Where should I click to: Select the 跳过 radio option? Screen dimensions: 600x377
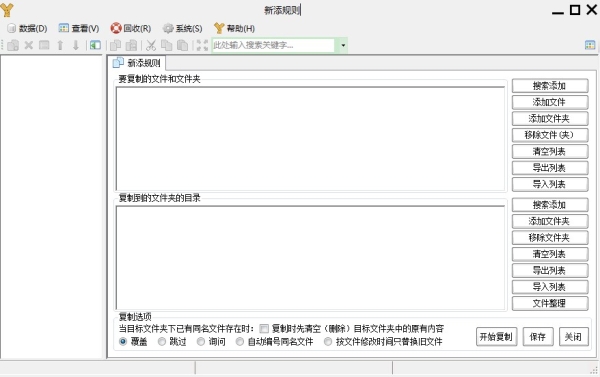(x=162, y=341)
